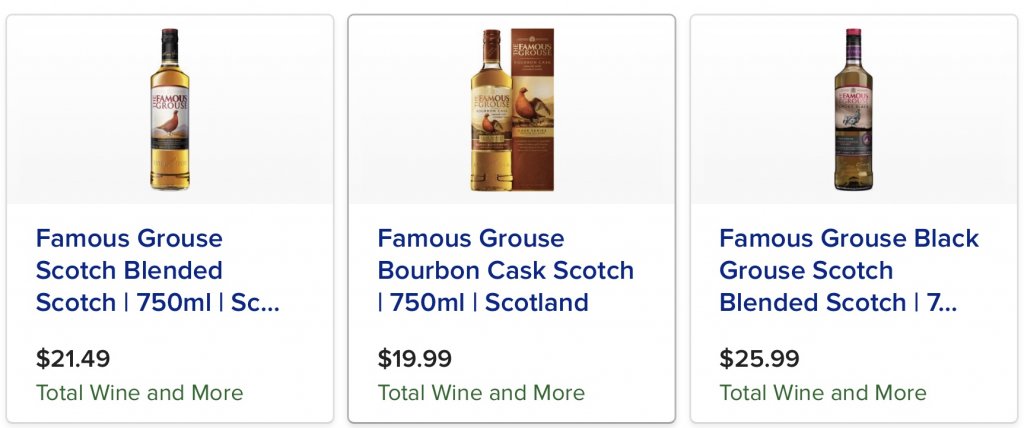The height and width of the screenshot is (428, 1024).
Task: Click the Bourbon Cask Scotch bottle picture
Action: tap(490, 110)
